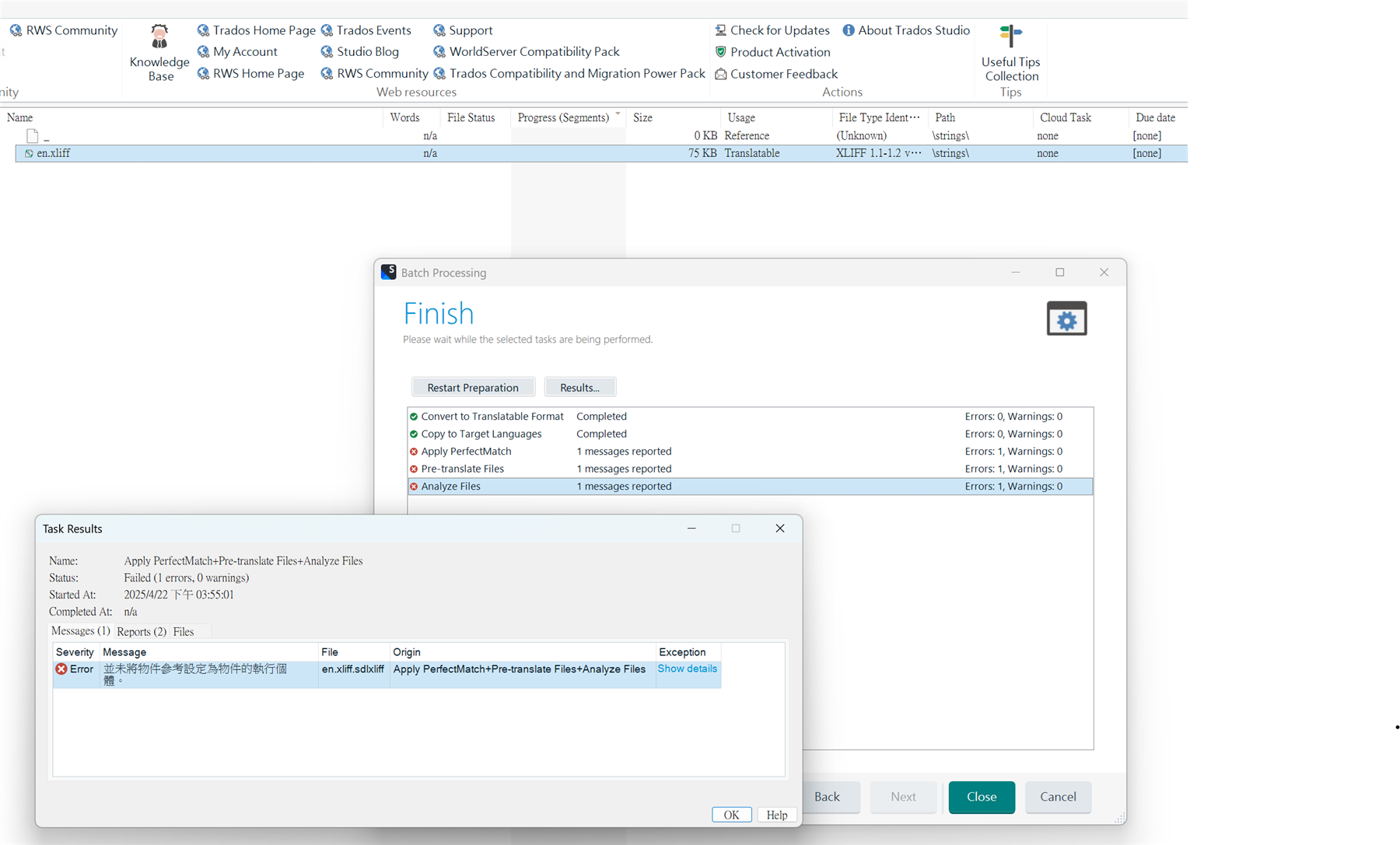1400x845 pixels.
Task: Click Show details for the error
Action: click(x=687, y=669)
